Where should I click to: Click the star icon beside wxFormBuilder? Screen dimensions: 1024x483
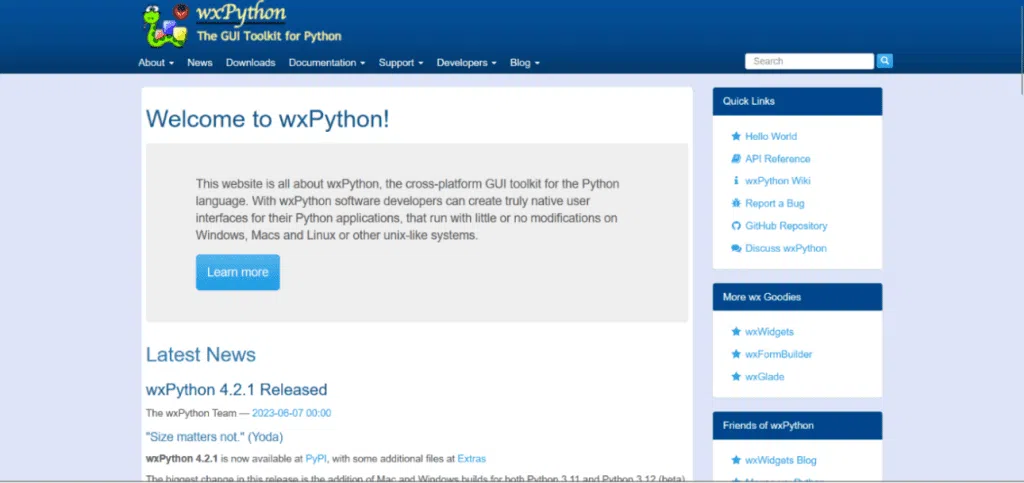tap(736, 354)
